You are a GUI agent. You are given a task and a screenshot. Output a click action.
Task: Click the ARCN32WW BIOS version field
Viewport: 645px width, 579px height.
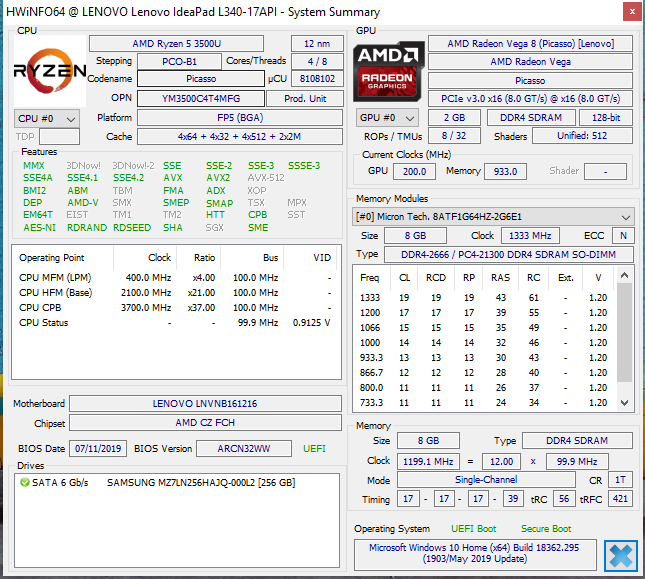[x=244, y=448]
